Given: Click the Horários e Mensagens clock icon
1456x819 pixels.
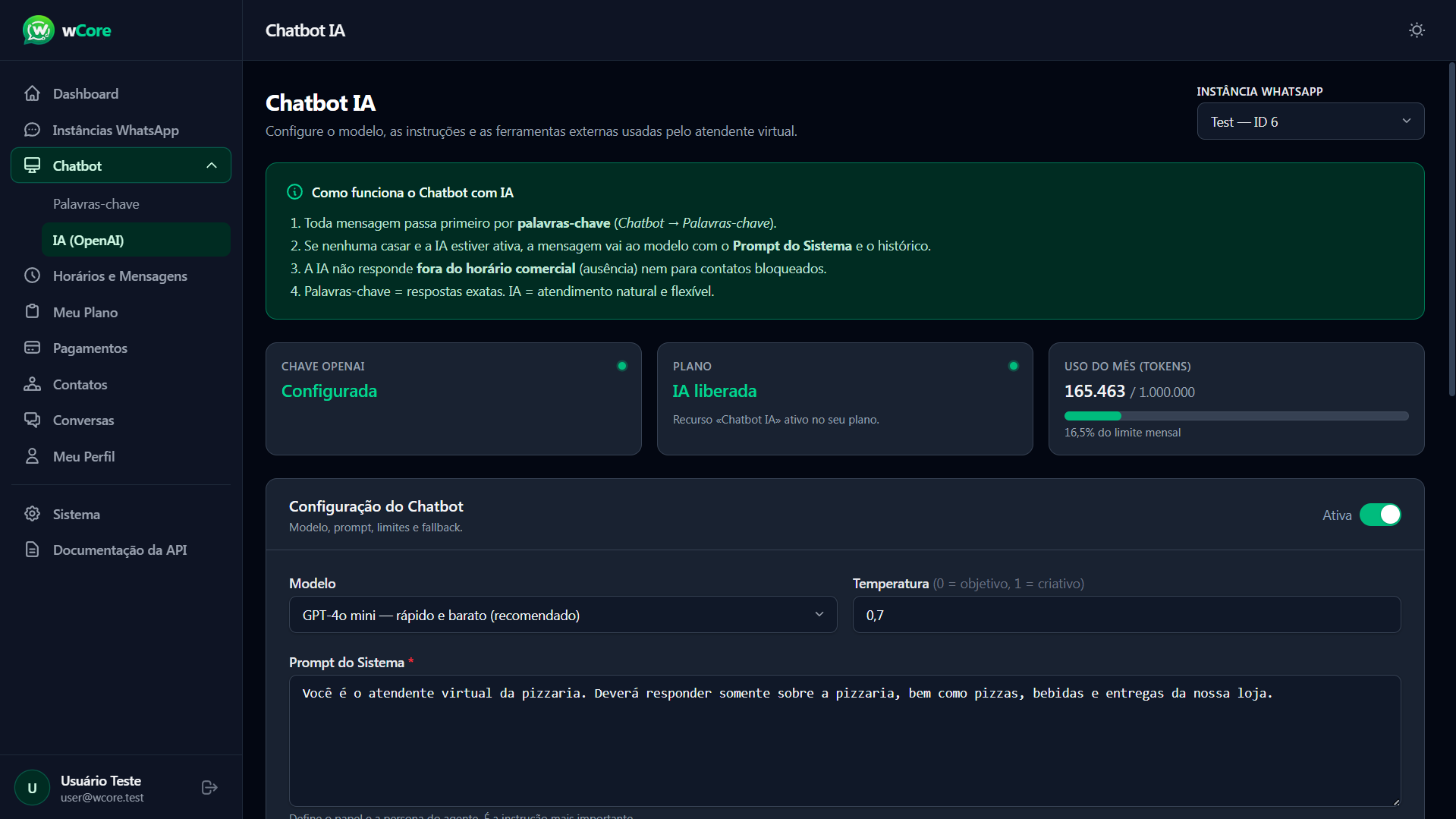Looking at the screenshot, I should 32,276.
